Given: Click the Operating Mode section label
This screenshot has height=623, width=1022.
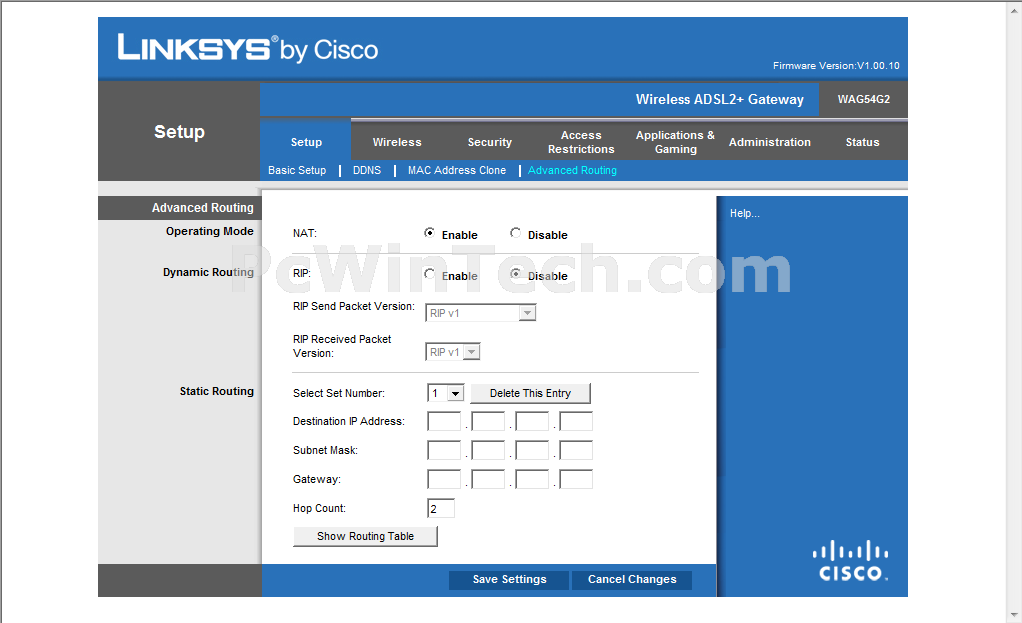Looking at the screenshot, I should click(209, 231).
